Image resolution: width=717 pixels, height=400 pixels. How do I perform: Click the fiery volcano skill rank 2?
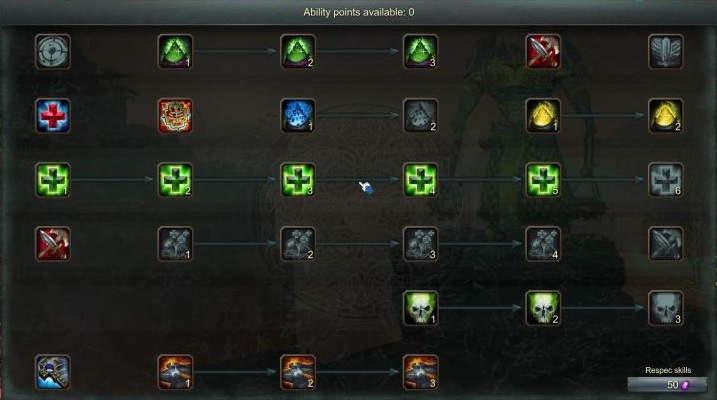(x=298, y=372)
